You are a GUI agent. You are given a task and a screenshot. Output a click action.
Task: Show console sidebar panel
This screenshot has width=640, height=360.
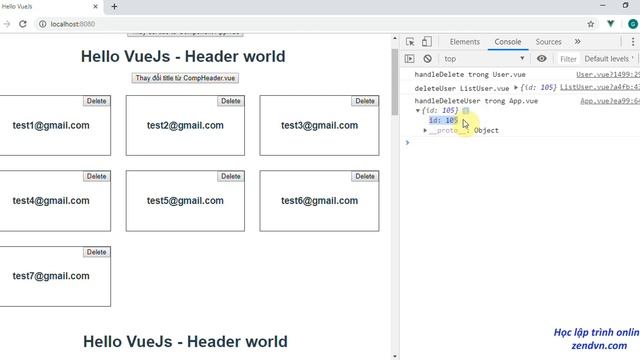coord(409,59)
